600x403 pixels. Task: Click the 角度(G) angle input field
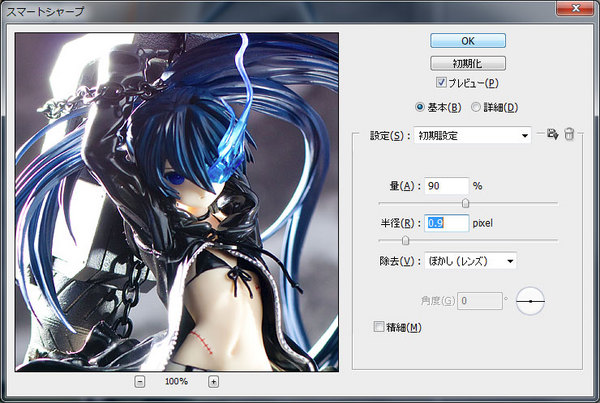[479, 301]
